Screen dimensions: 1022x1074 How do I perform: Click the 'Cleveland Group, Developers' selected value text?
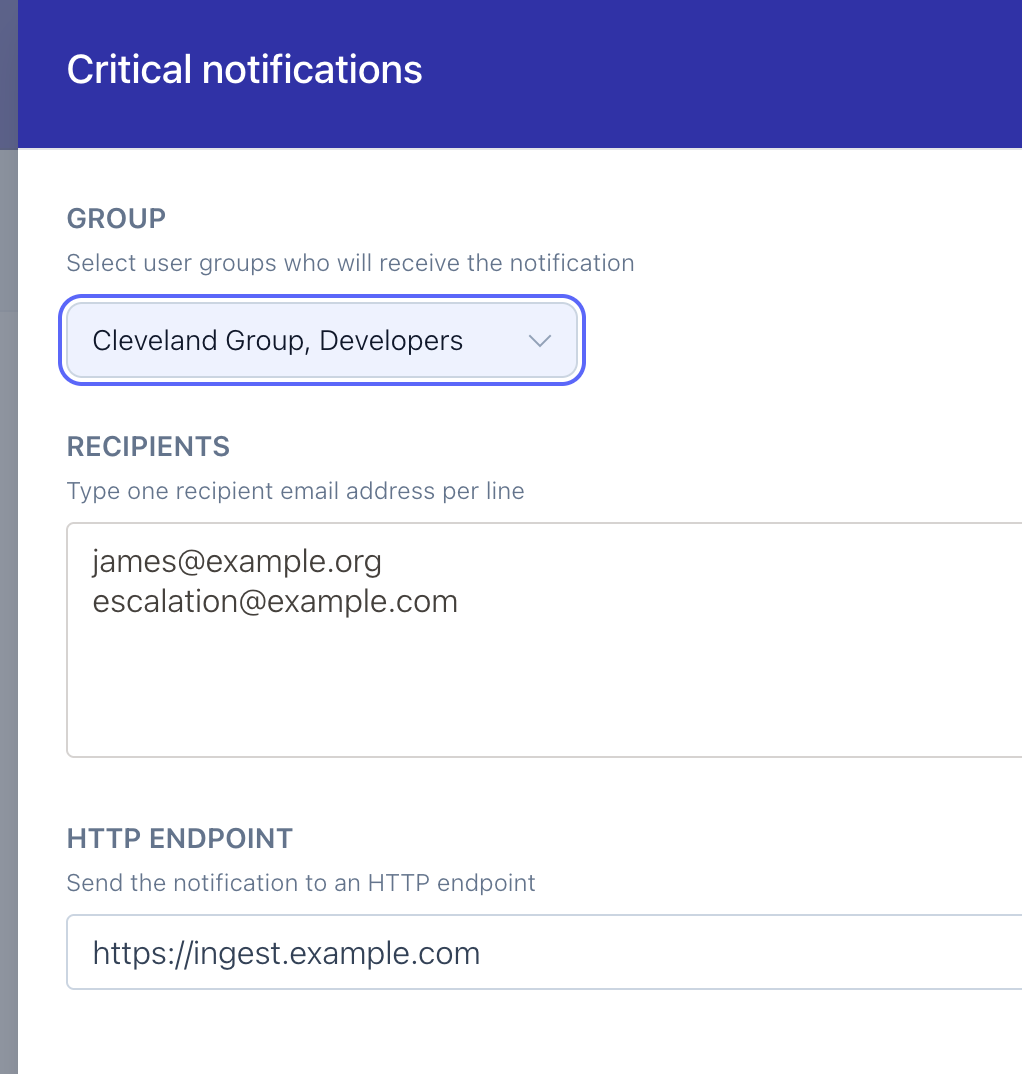[x=277, y=341]
